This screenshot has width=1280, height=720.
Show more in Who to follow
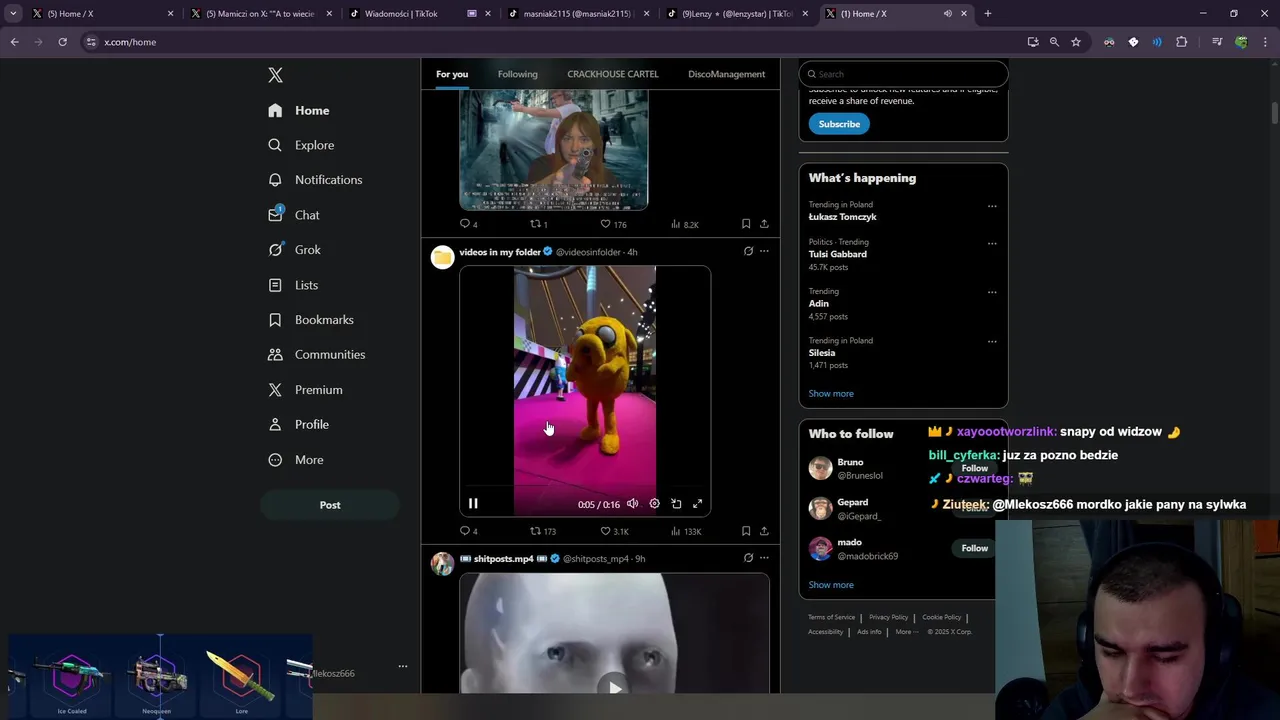coord(831,585)
